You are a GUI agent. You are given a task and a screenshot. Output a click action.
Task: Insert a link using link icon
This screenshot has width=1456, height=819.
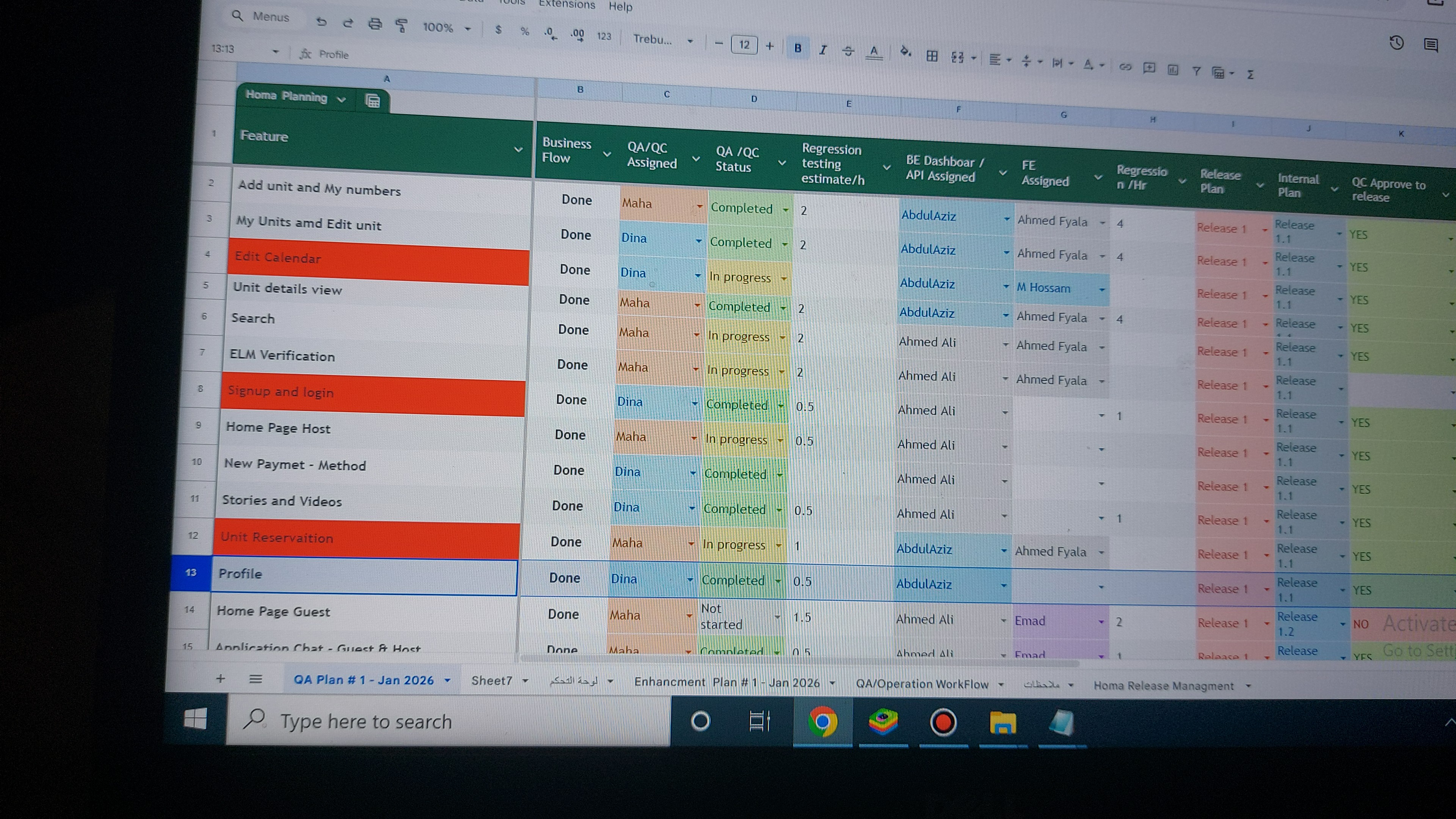click(1125, 67)
